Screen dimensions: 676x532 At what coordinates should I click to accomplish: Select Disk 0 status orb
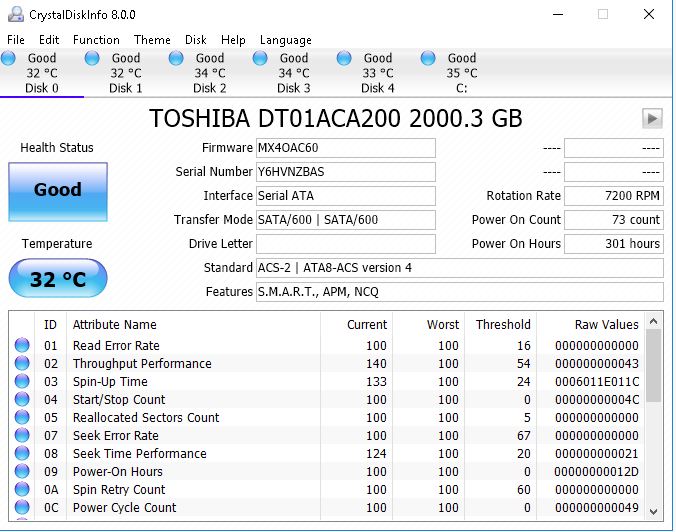(x=9, y=59)
